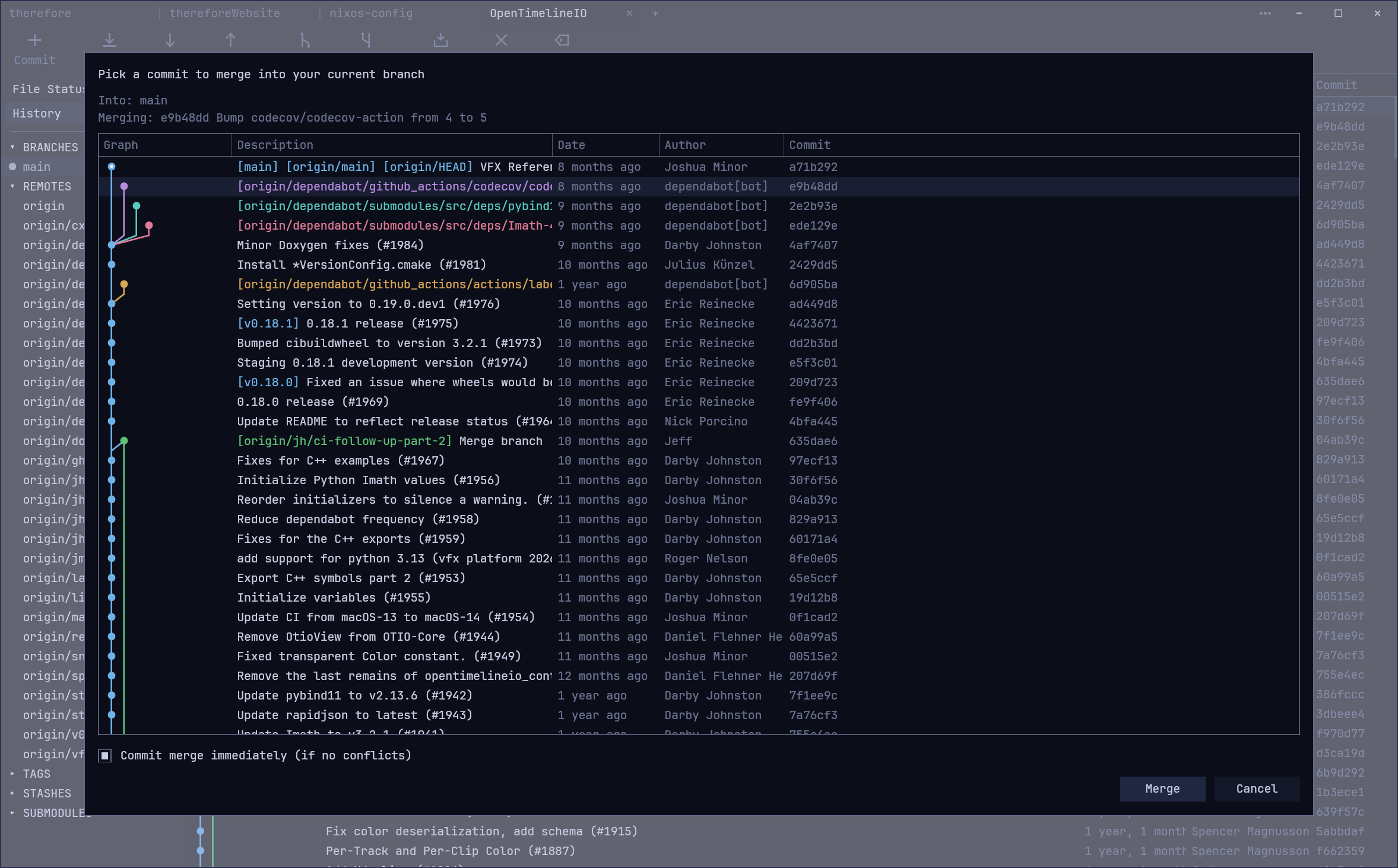Viewport: 1398px width, 868px height.
Task: Click the Stash tray icon in toolbar
Action: pos(440,40)
